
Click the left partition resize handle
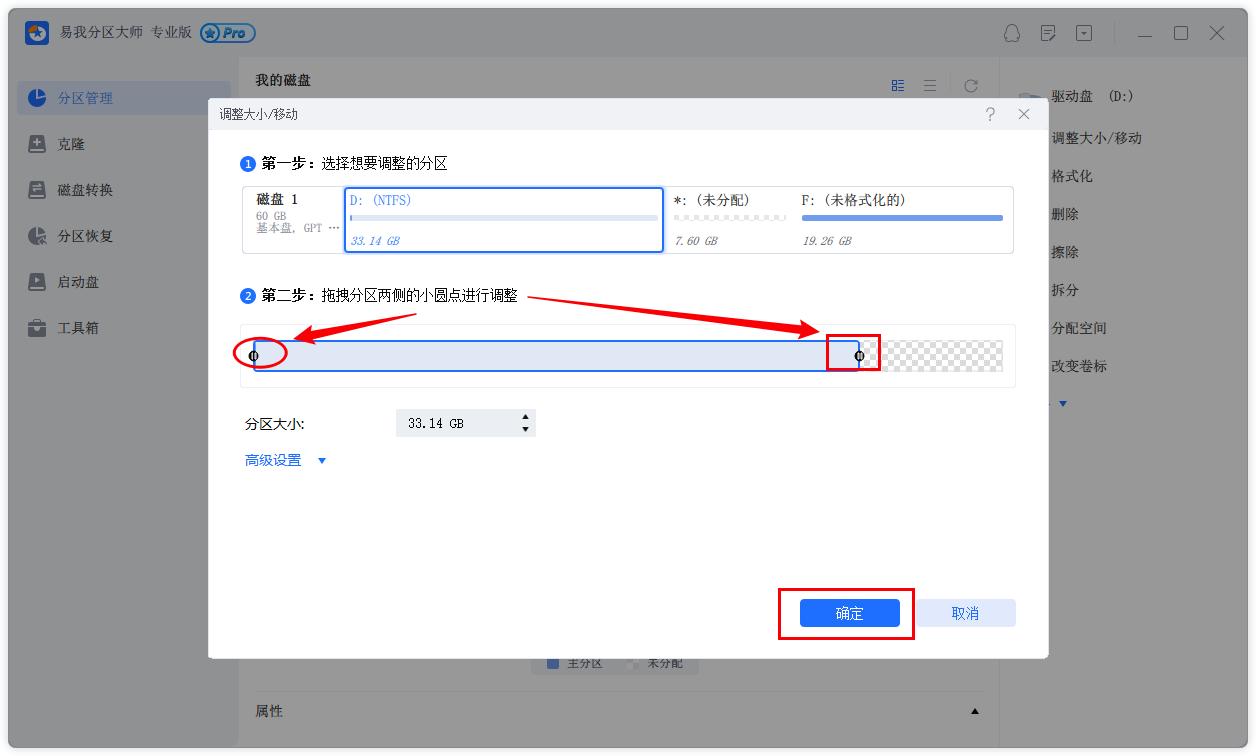click(x=255, y=355)
